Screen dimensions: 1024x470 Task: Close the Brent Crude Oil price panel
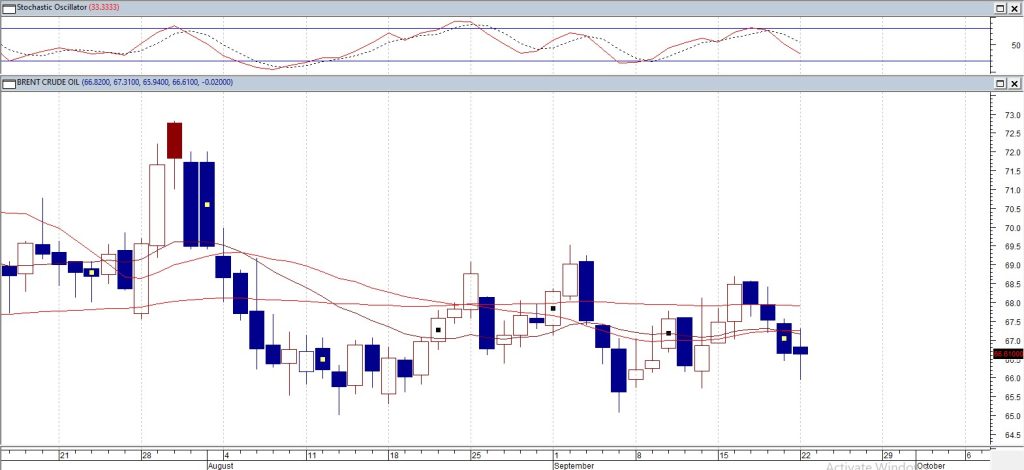[x=1013, y=83]
